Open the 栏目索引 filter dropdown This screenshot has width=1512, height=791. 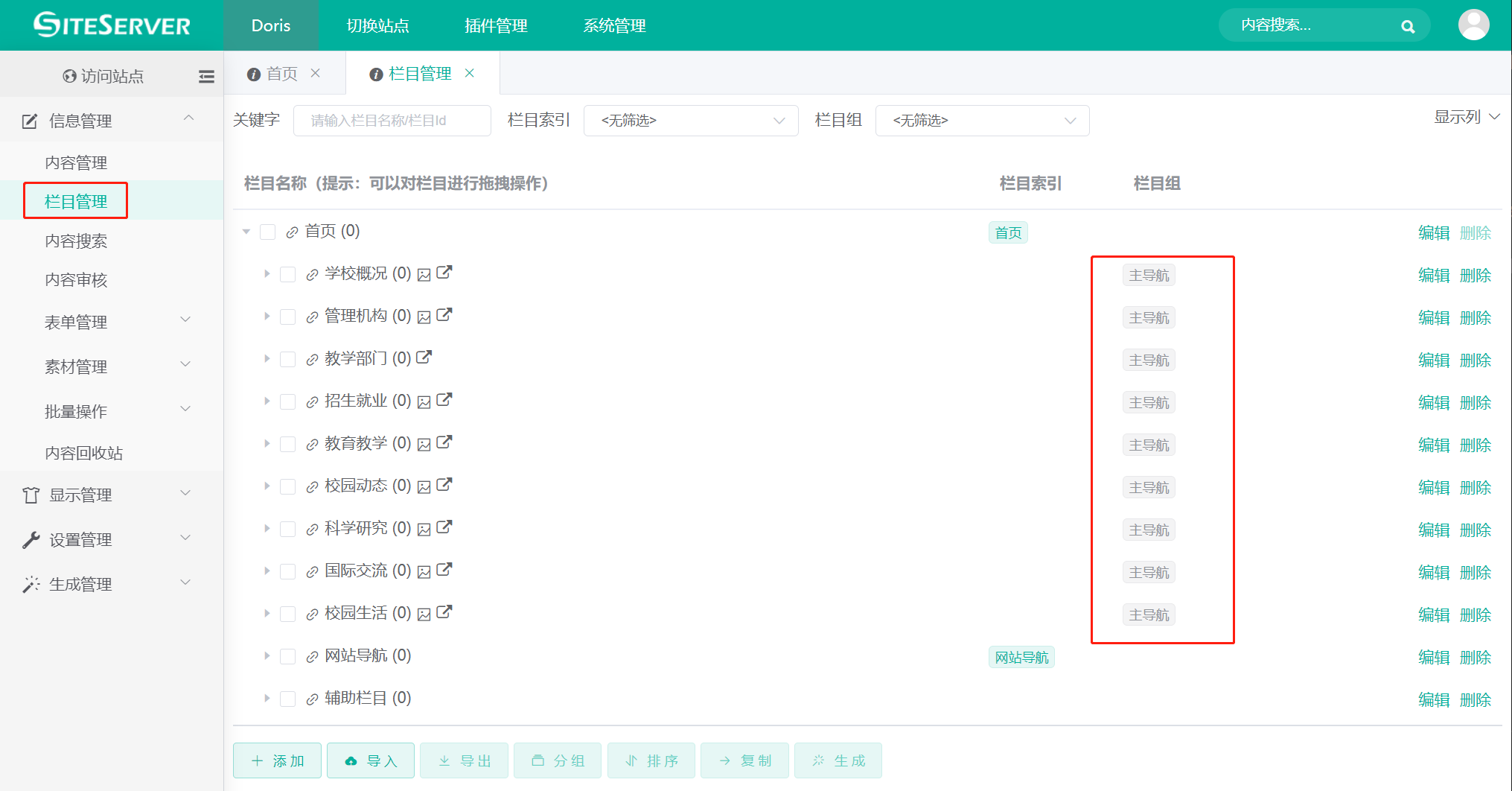click(x=690, y=121)
